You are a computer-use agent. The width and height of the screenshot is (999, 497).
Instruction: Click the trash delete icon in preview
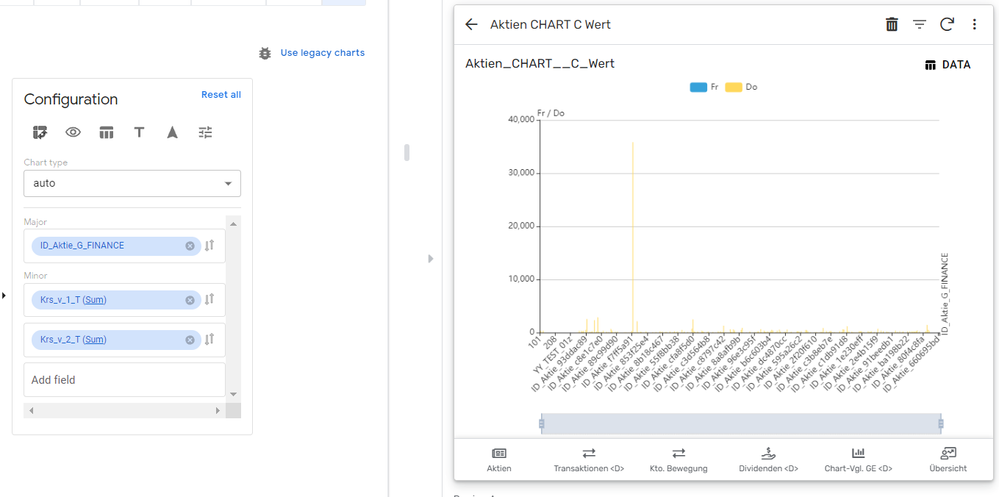tap(892, 25)
